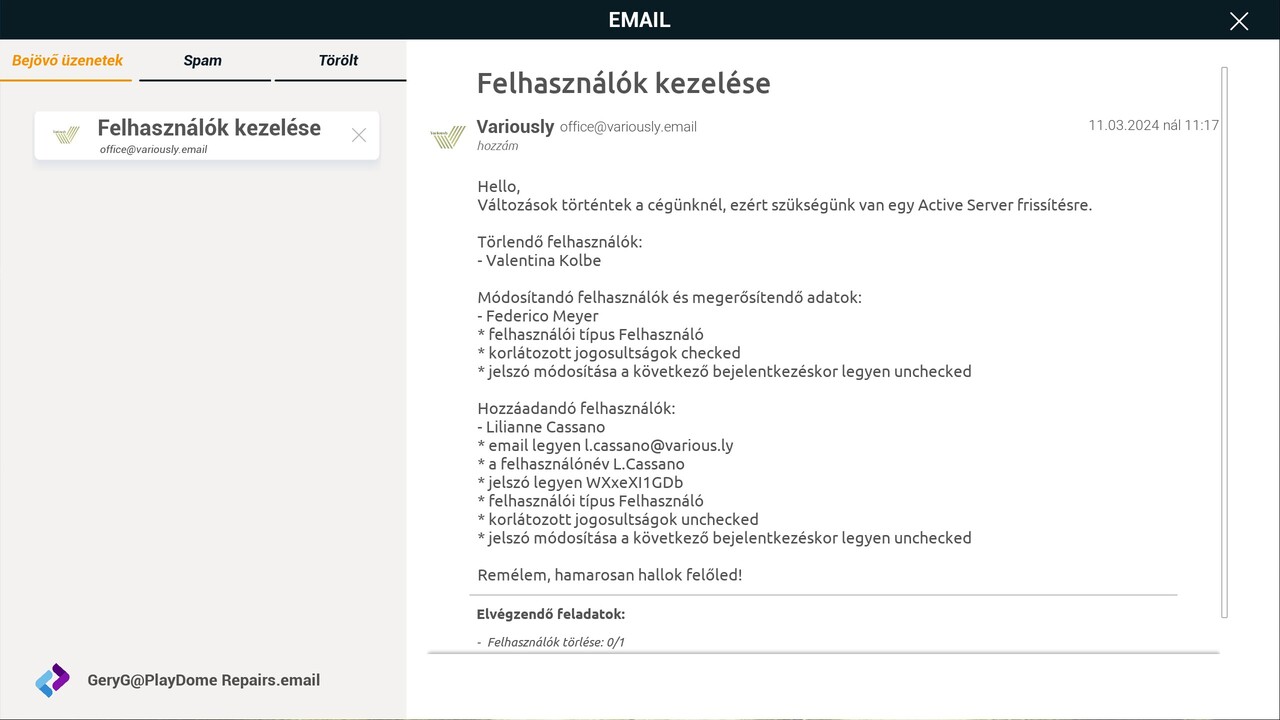The image size is (1280, 720).
Task: Click the 11.03.2024 timestamp of the email
Action: point(1153,125)
